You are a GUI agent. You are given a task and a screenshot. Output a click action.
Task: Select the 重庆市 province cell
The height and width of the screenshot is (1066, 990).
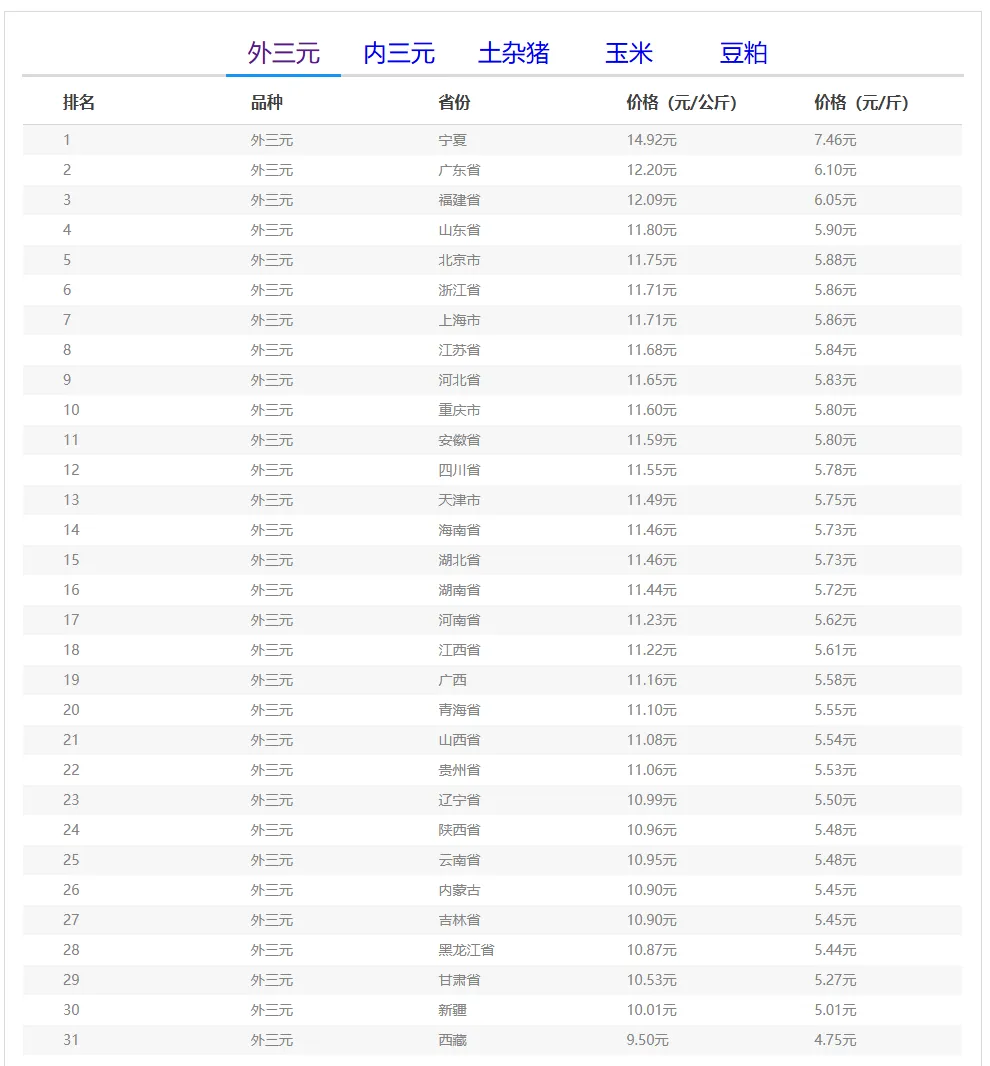pyautogui.click(x=459, y=410)
